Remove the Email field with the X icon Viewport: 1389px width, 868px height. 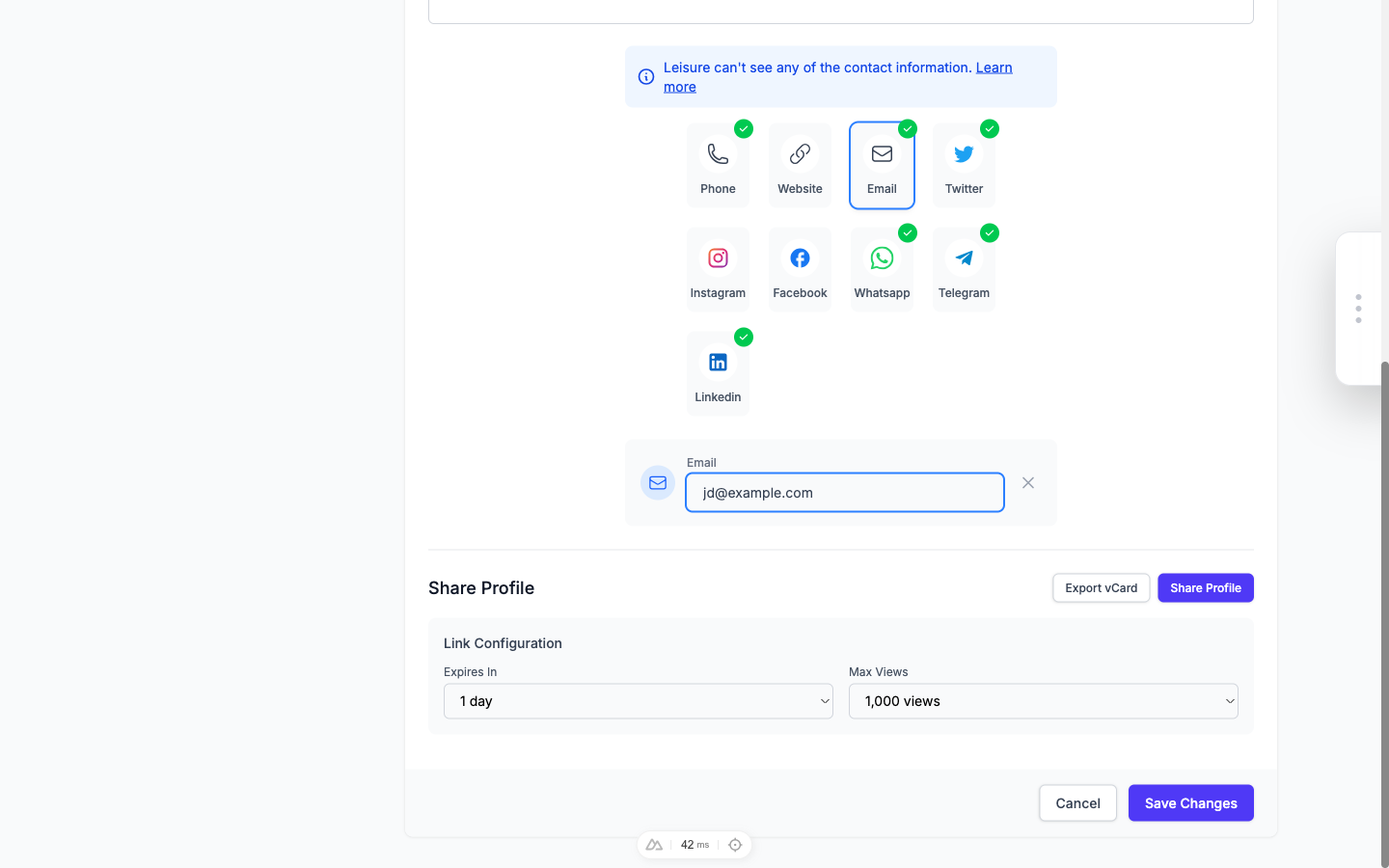tap(1028, 483)
